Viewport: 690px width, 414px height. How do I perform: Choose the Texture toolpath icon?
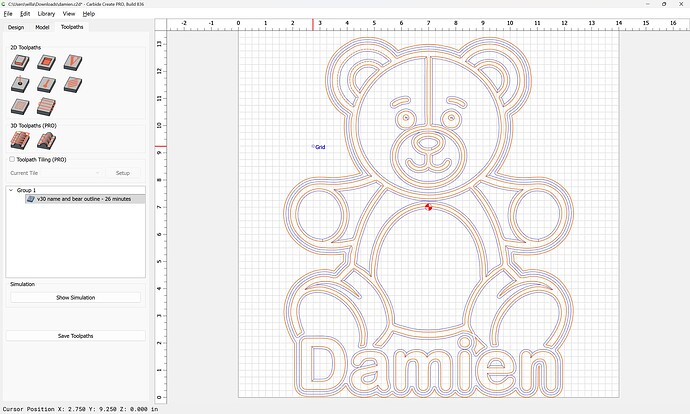pos(73,84)
